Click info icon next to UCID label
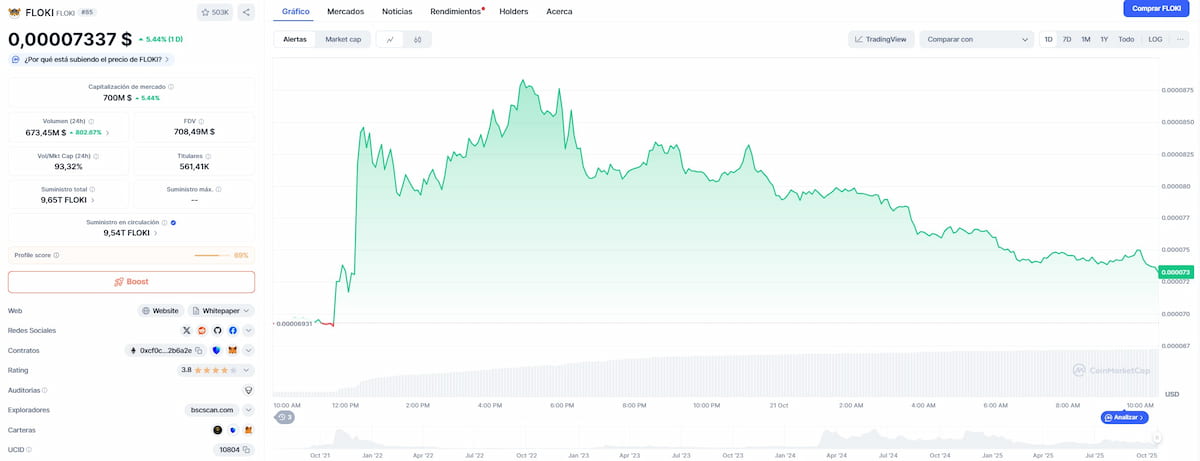Viewport: 1200px width, 461px height. pos(27,450)
